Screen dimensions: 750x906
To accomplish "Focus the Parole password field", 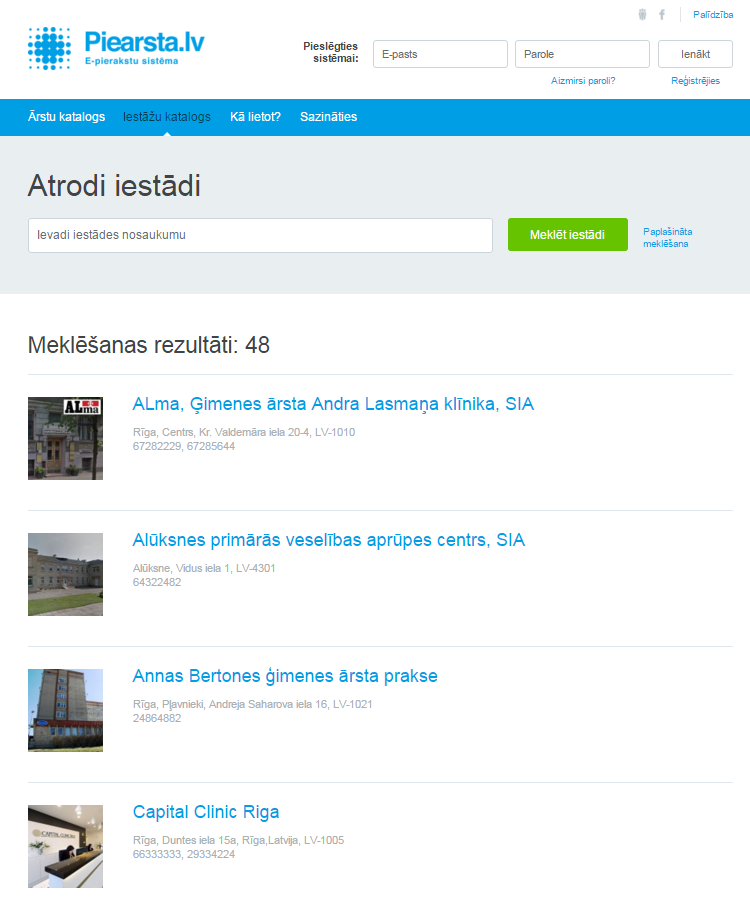I will (582, 54).
